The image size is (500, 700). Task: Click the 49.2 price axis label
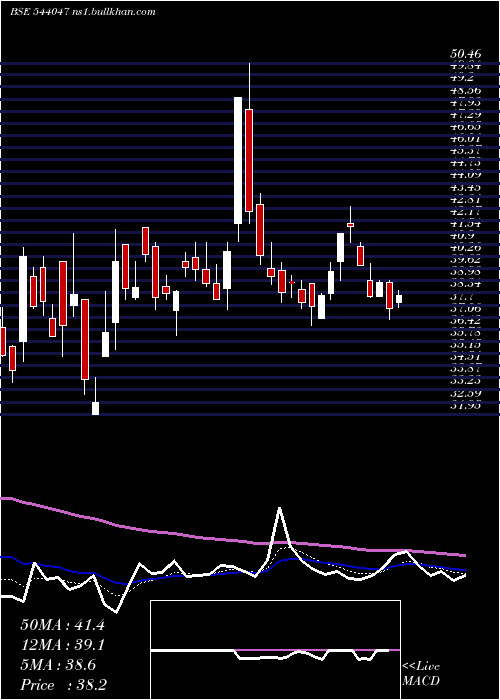tap(462, 78)
